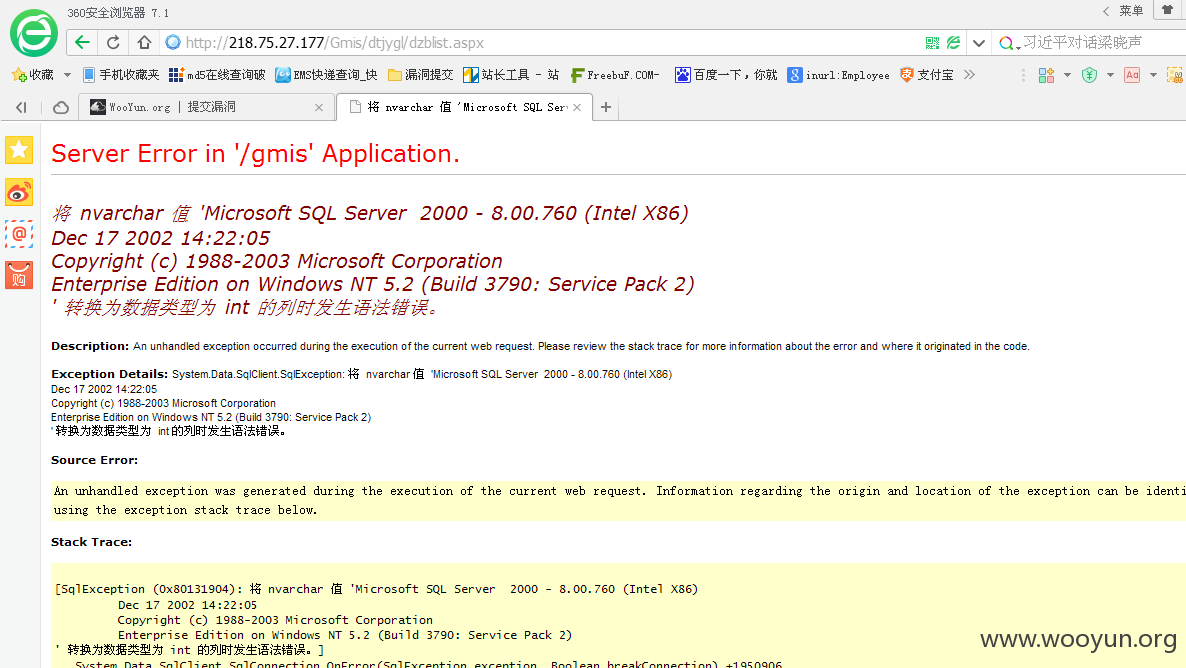Open md5在线查询破 bookmark

tap(217, 75)
